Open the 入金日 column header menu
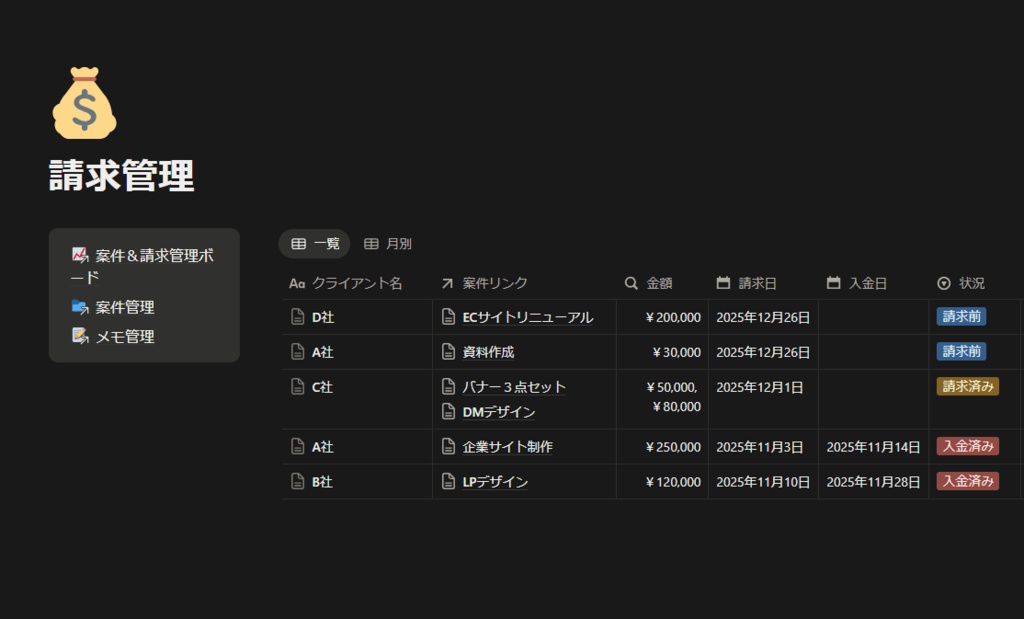 coord(861,283)
